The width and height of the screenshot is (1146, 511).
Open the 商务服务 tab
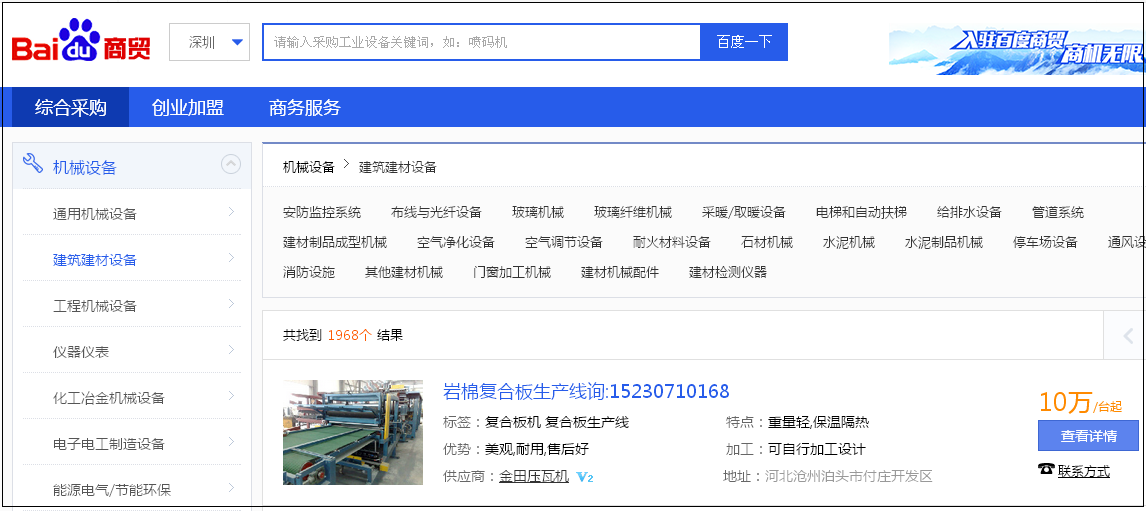click(x=304, y=108)
